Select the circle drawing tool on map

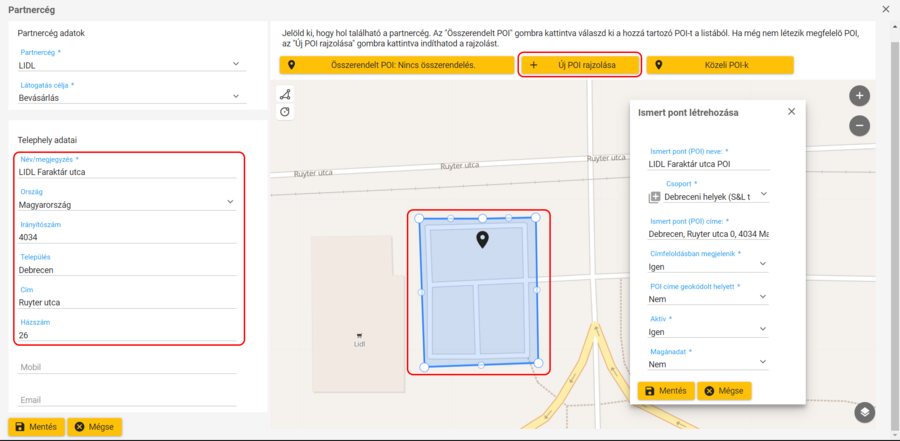(x=285, y=112)
